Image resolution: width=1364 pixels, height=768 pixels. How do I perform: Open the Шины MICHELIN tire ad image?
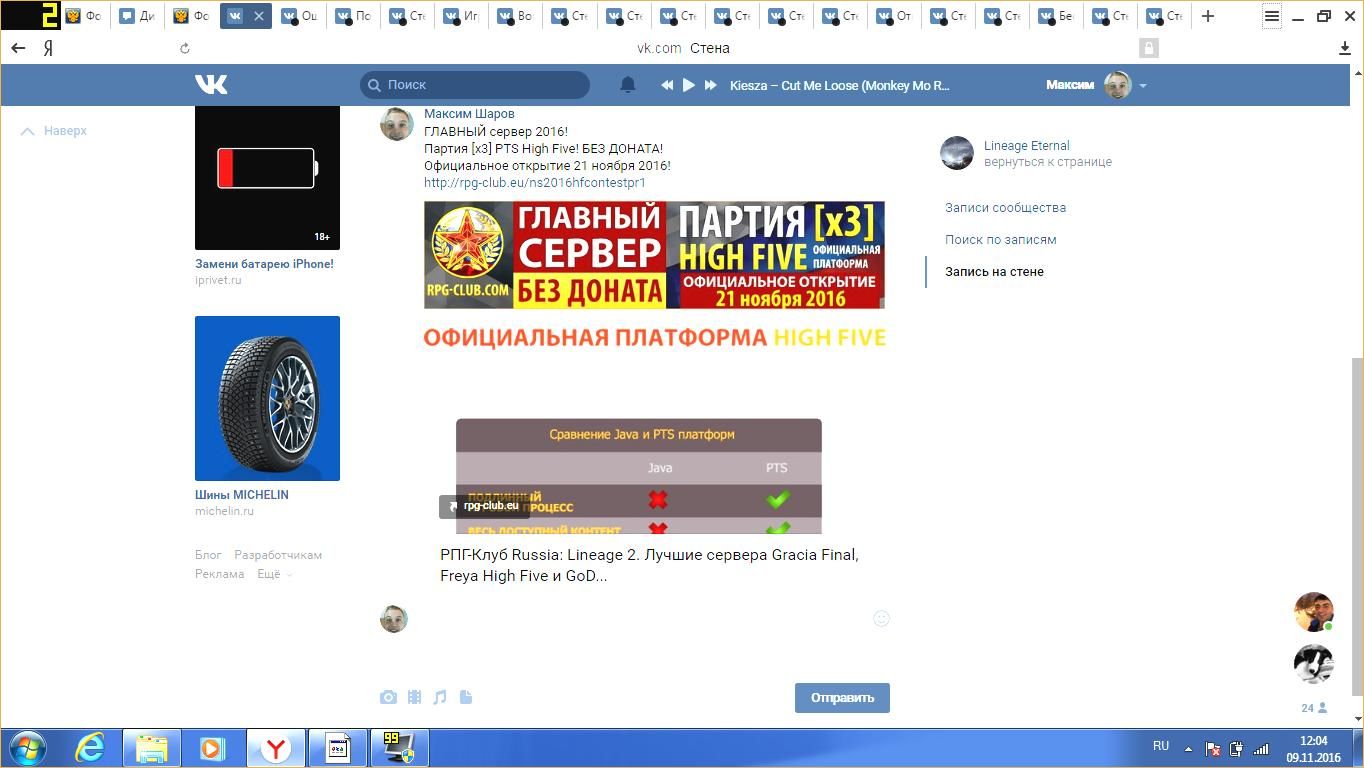point(267,398)
